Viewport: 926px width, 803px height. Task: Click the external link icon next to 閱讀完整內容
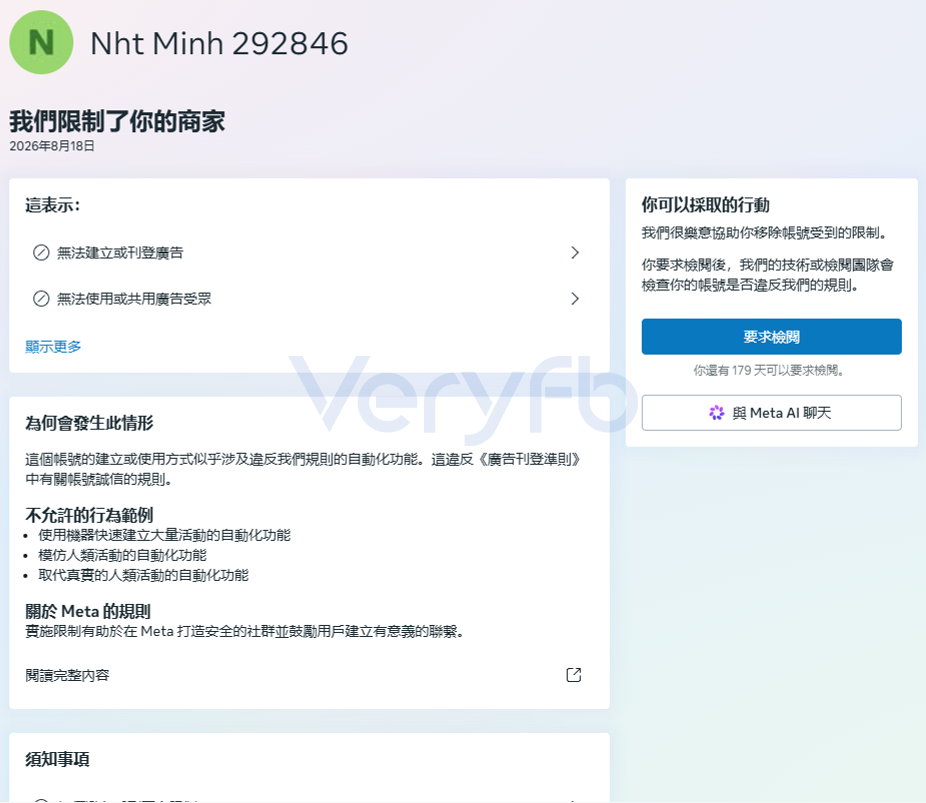click(573, 675)
